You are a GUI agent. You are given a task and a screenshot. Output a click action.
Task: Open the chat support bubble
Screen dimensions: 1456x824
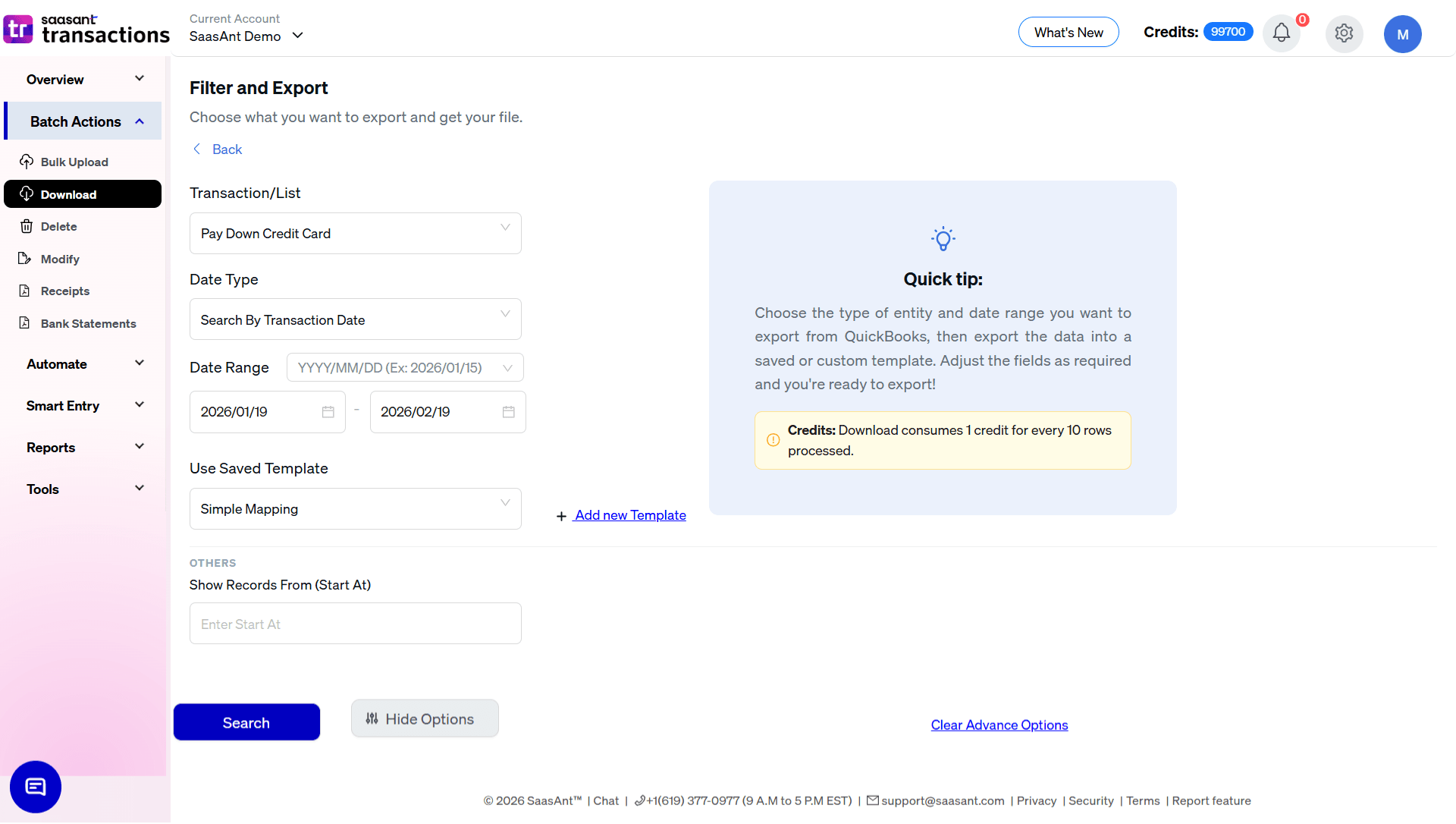[x=35, y=787]
